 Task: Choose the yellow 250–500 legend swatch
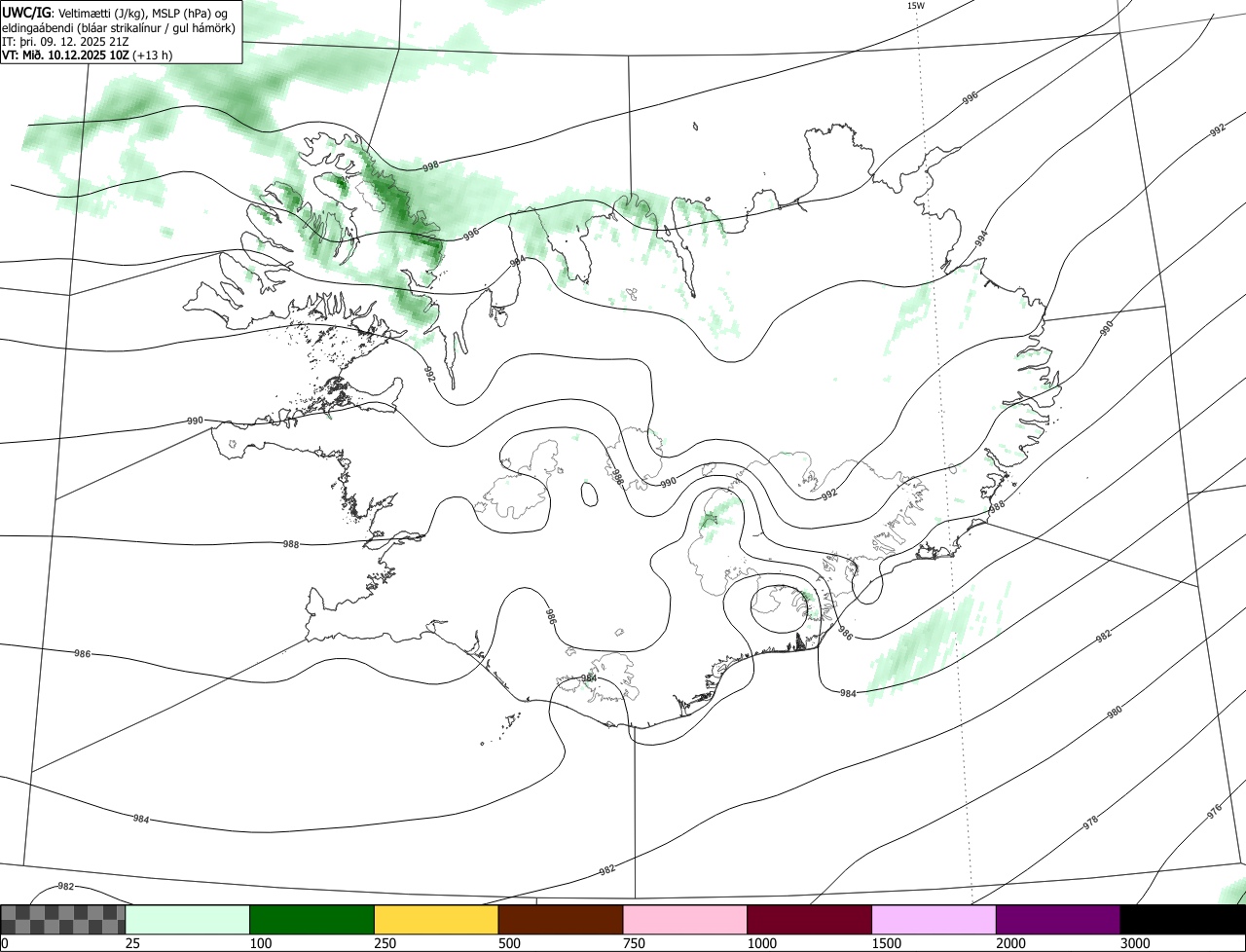click(x=436, y=920)
